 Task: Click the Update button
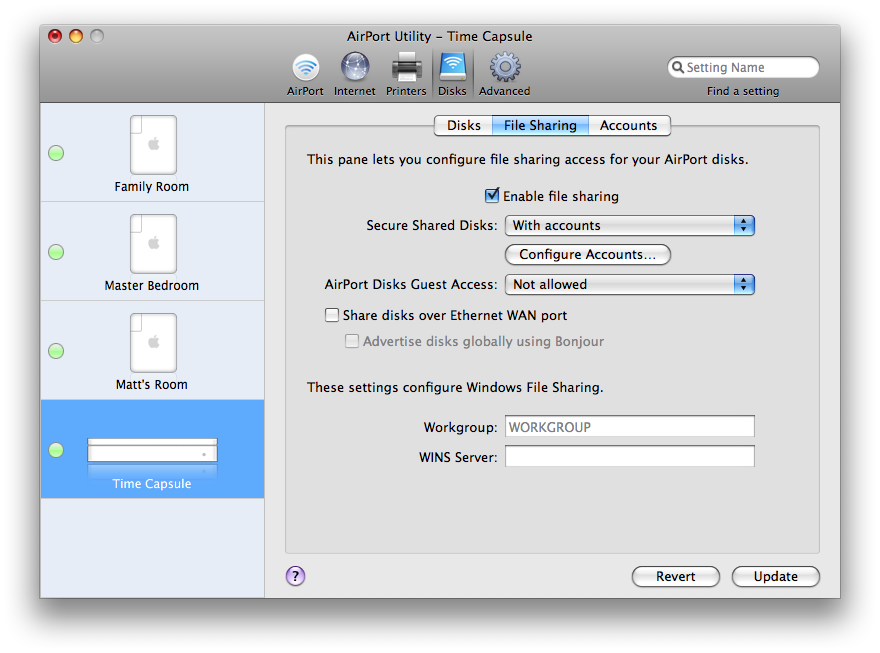coord(776,576)
